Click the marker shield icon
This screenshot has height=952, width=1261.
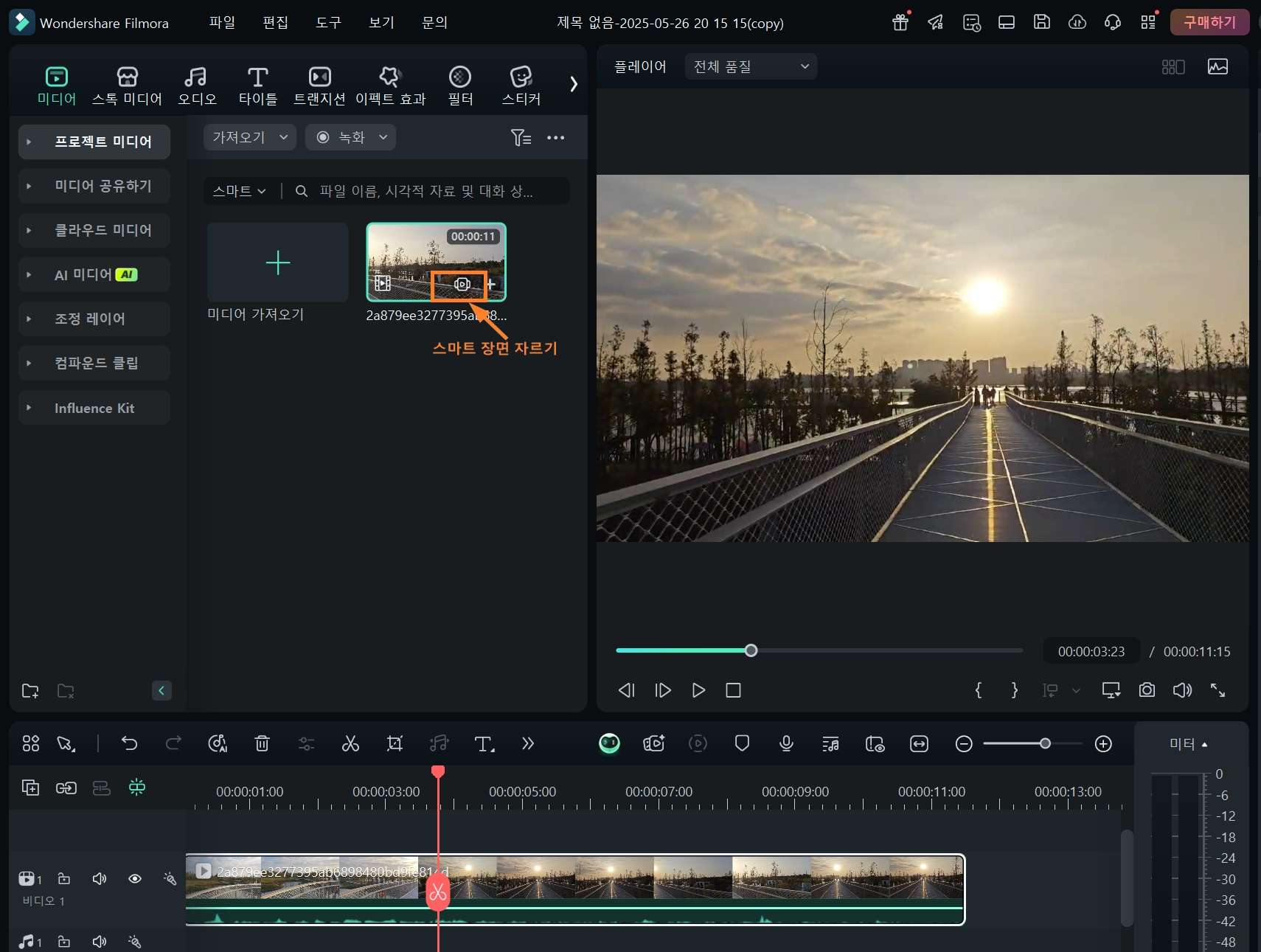(742, 743)
